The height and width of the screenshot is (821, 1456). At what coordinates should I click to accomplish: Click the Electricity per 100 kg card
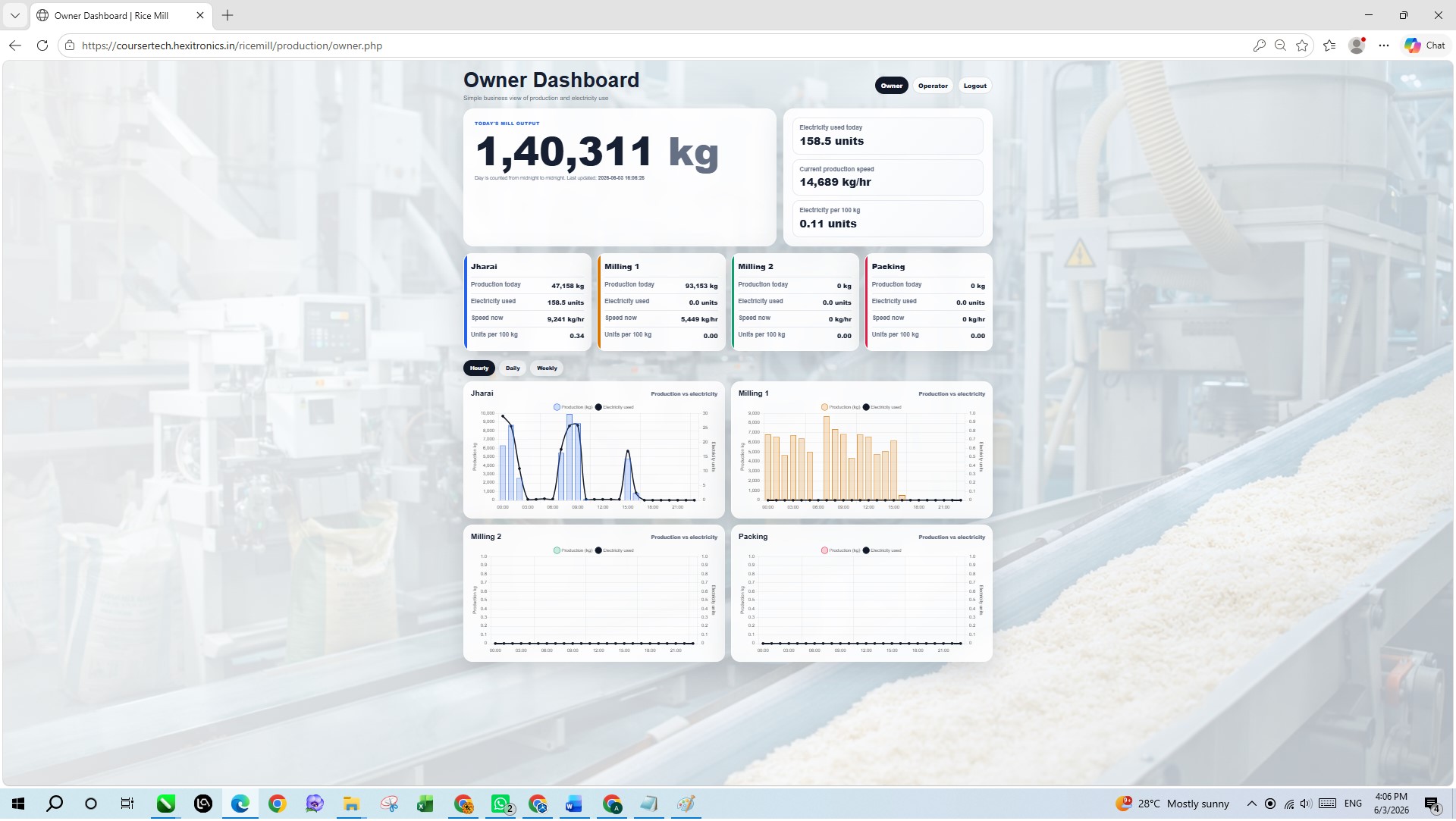888,218
